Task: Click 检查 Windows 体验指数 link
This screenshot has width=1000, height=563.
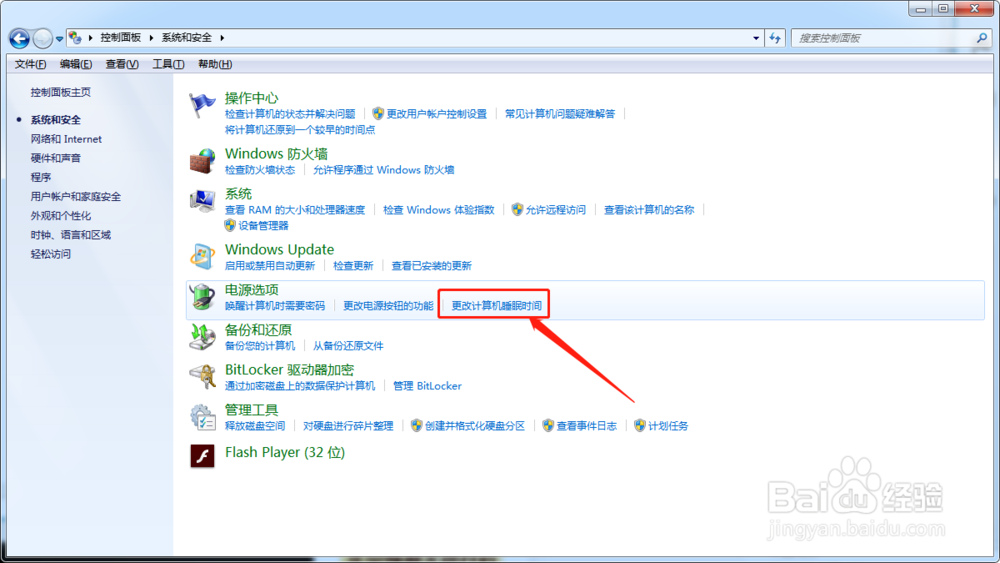Action: tap(438, 210)
